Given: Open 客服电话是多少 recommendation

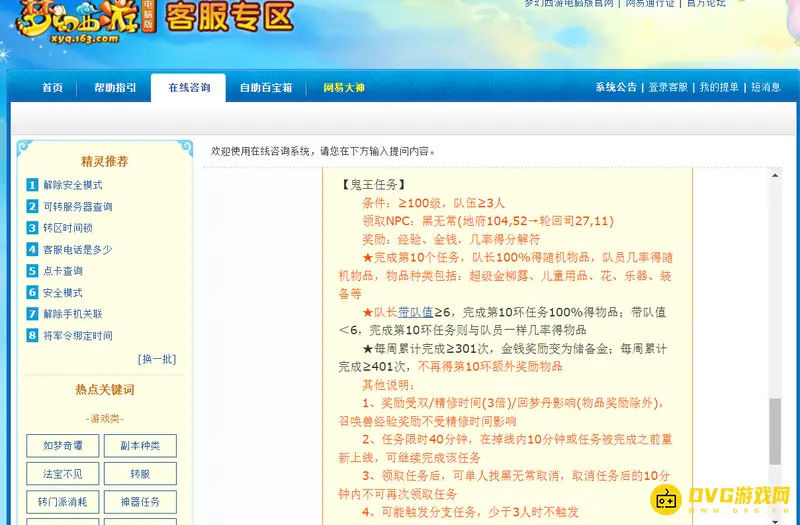Looking at the screenshot, I should (78, 249).
